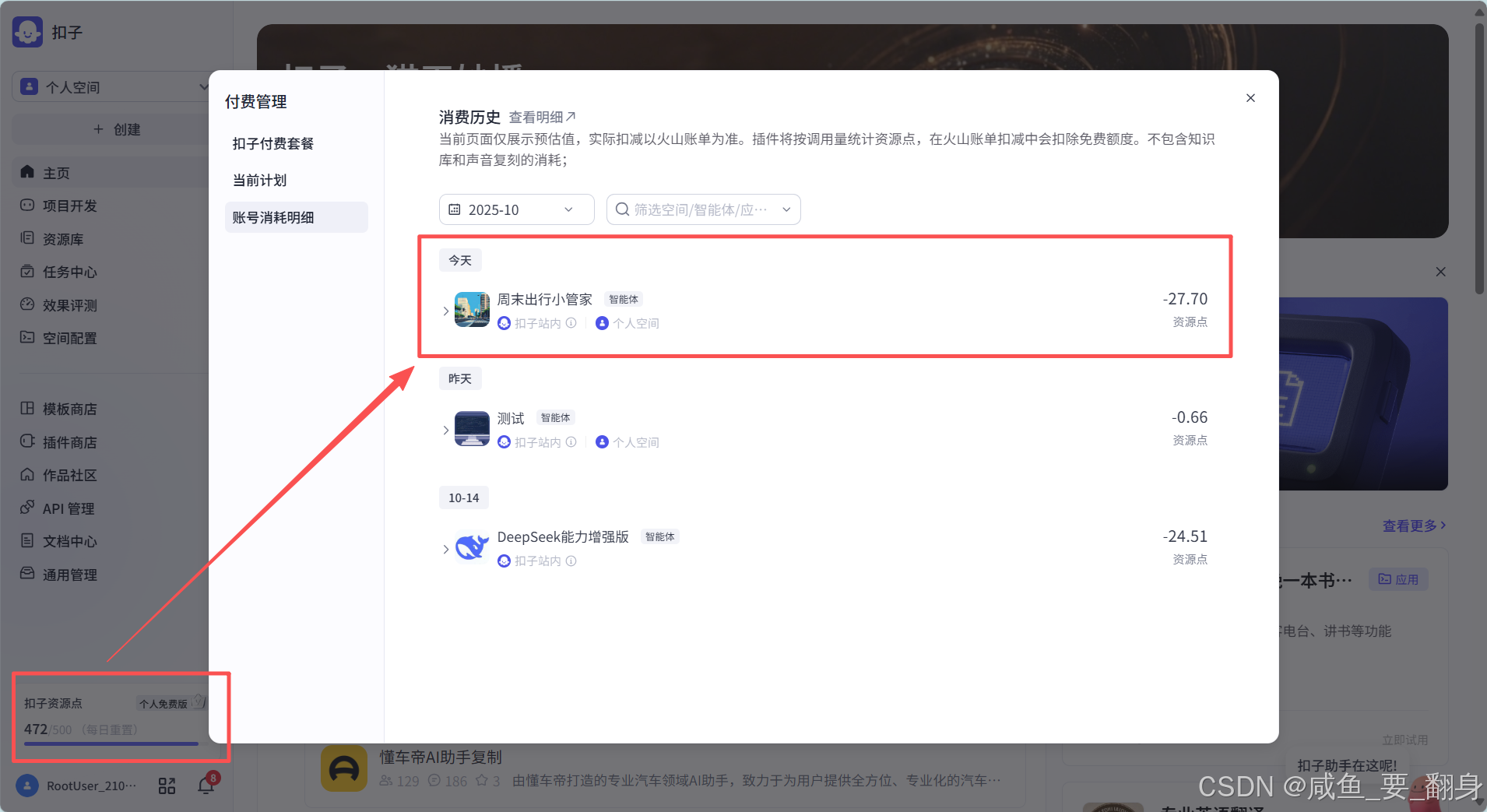Click 个人空间 icon under 周末出行小管家
1487x812 pixels.
[x=602, y=323]
